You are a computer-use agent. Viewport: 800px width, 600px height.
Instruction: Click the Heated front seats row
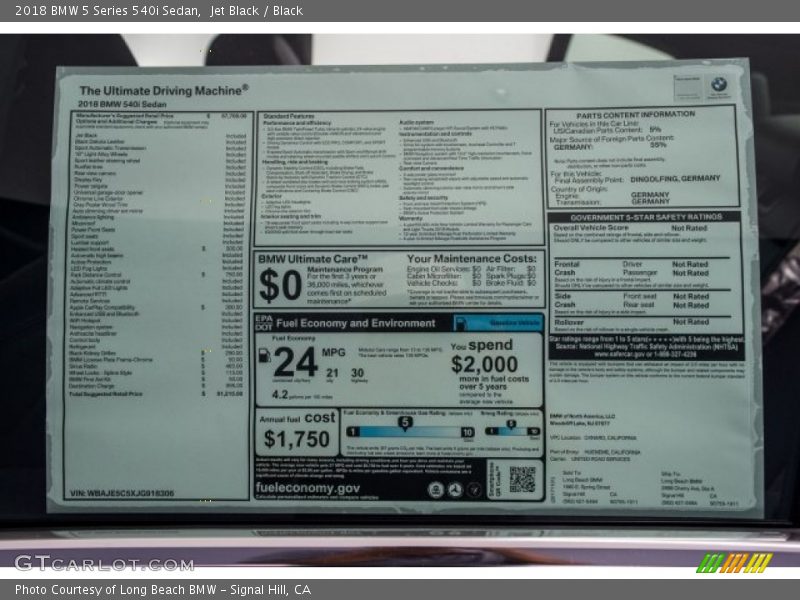coord(157,248)
